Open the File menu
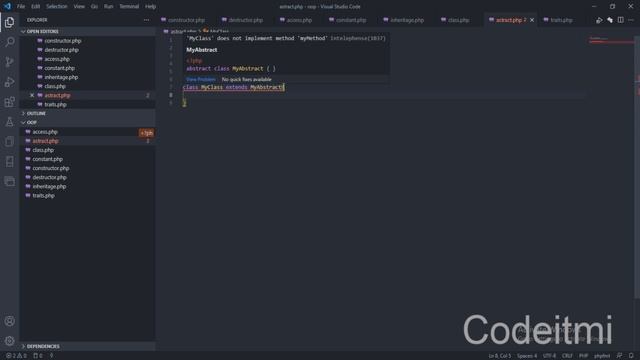Viewport: 640px width, 360px height. [x=21, y=6]
